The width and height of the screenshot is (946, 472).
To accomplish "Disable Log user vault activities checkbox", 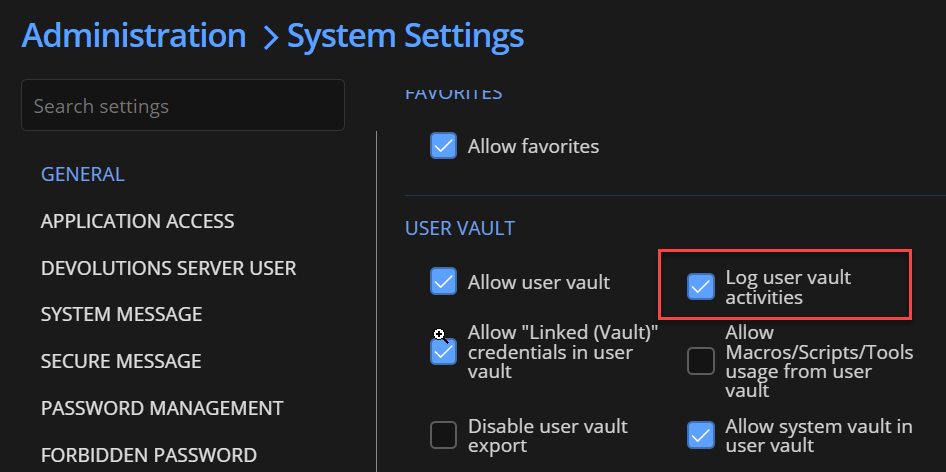I will click(x=701, y=286).
